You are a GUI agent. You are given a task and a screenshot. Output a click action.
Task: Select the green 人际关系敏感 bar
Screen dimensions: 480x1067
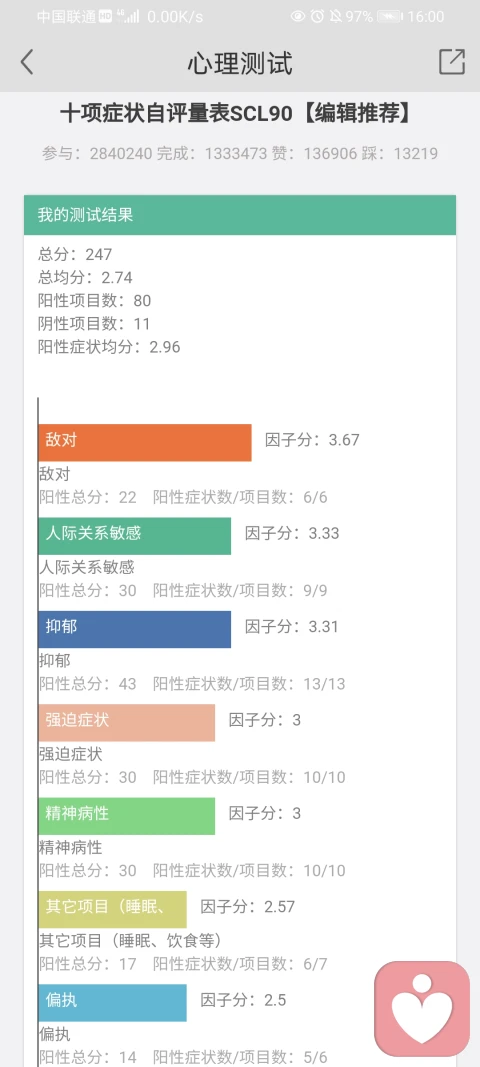coord(135,536)
